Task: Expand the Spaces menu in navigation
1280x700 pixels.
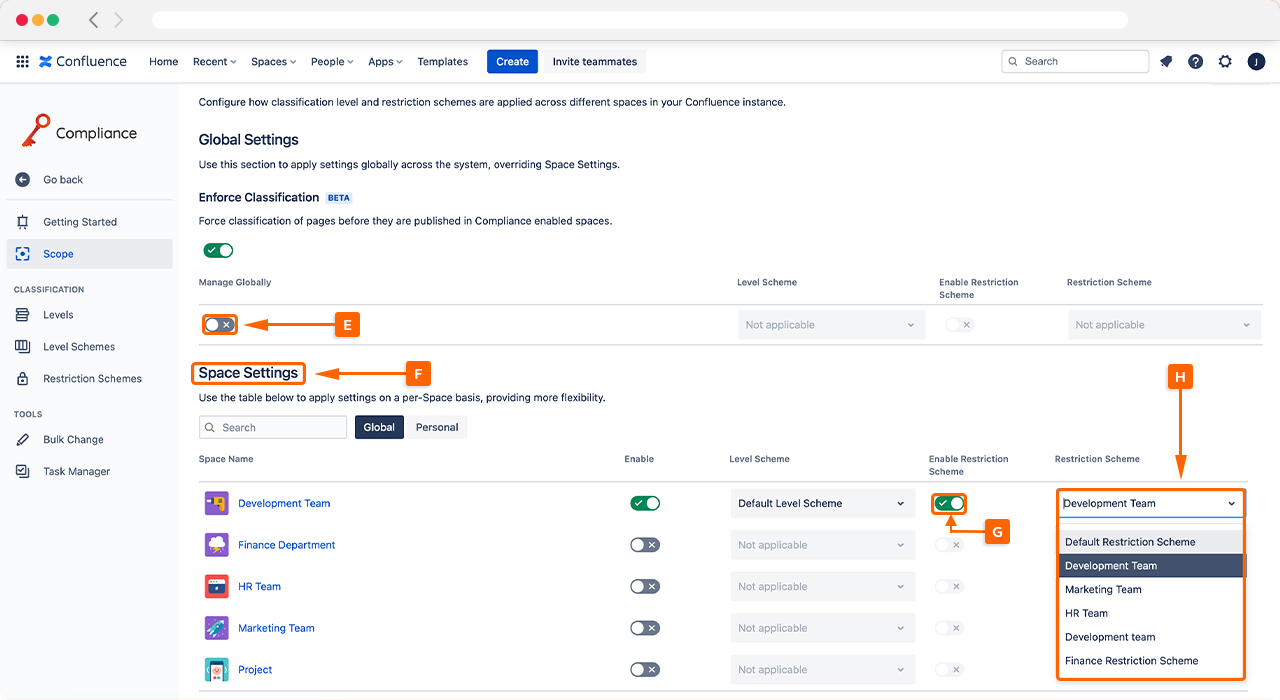Action: point(273,62)
